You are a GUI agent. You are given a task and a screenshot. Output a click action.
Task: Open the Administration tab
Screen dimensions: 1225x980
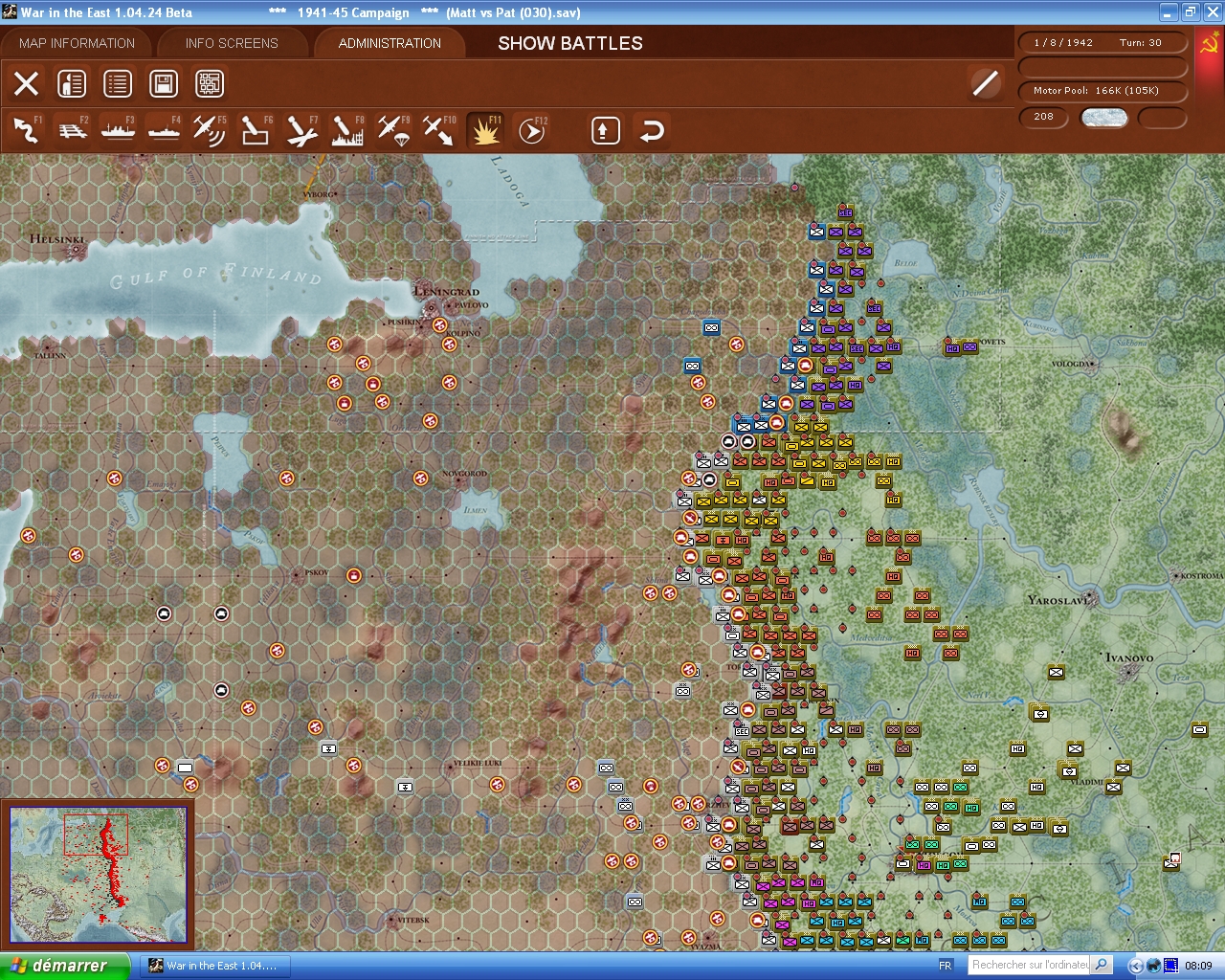(390, 43)
